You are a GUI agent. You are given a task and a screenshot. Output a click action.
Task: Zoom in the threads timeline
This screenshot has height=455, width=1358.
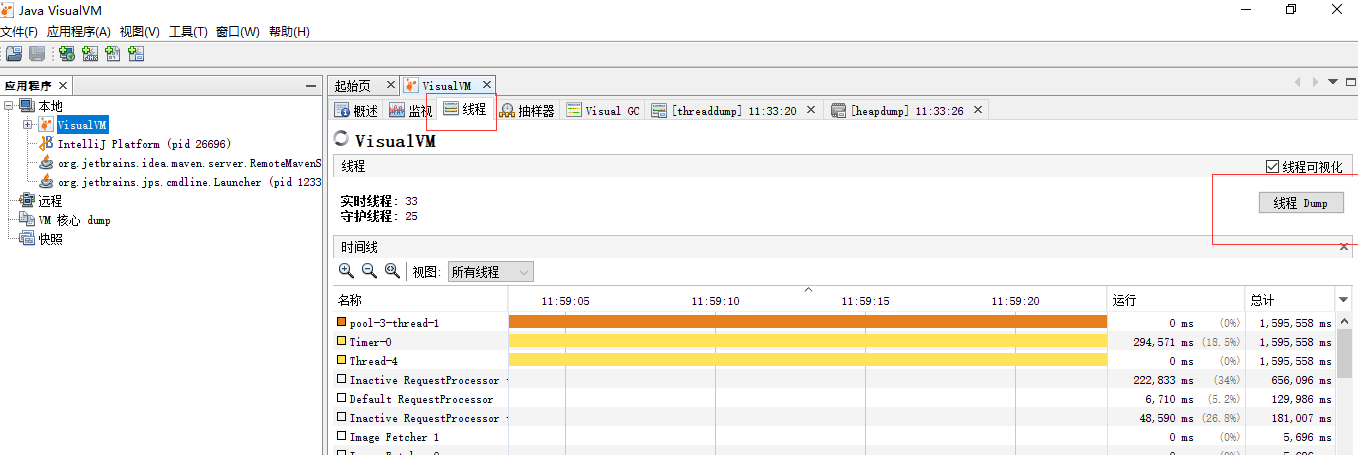point(346,271)
